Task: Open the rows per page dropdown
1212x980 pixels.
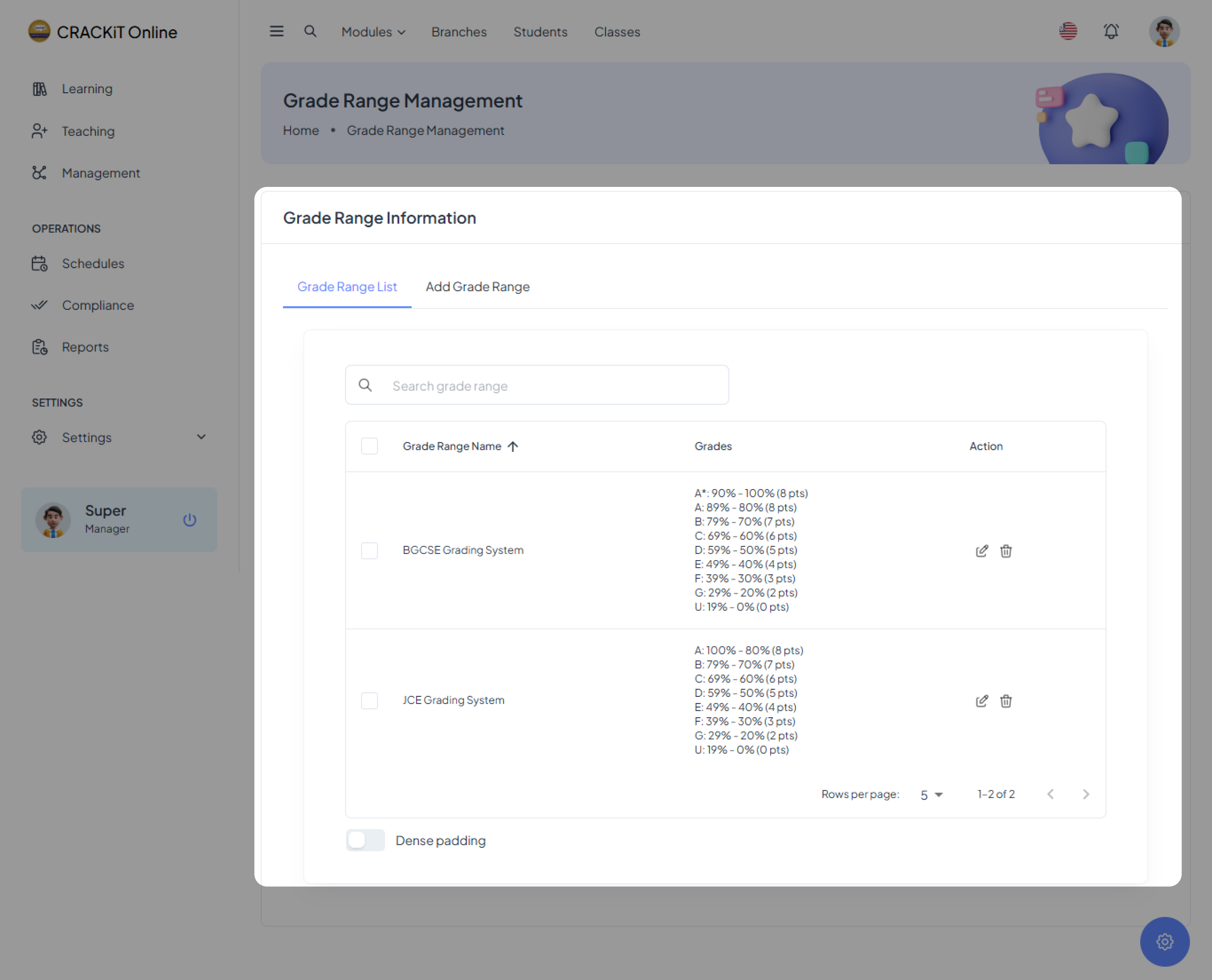Action: 931,795
